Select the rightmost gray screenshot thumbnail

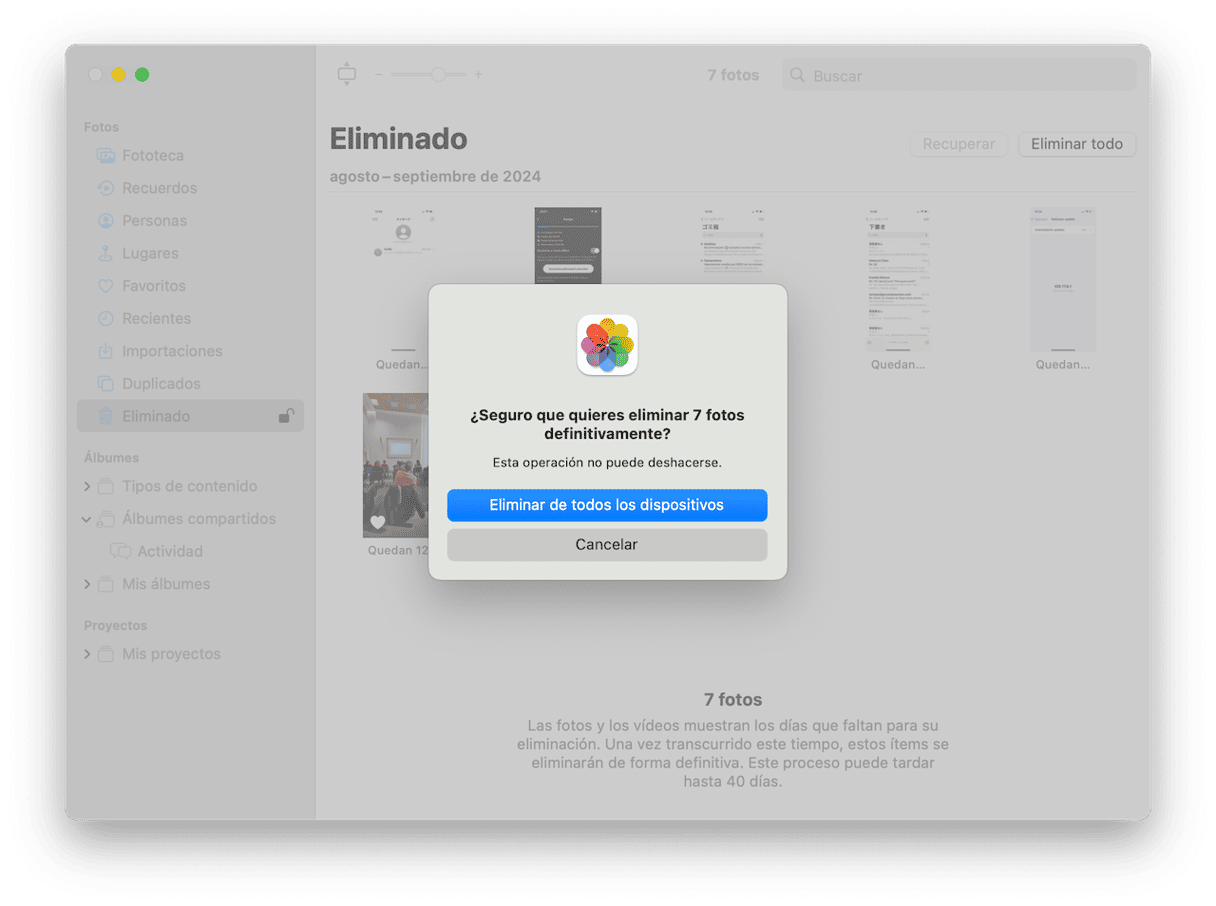1063,279
